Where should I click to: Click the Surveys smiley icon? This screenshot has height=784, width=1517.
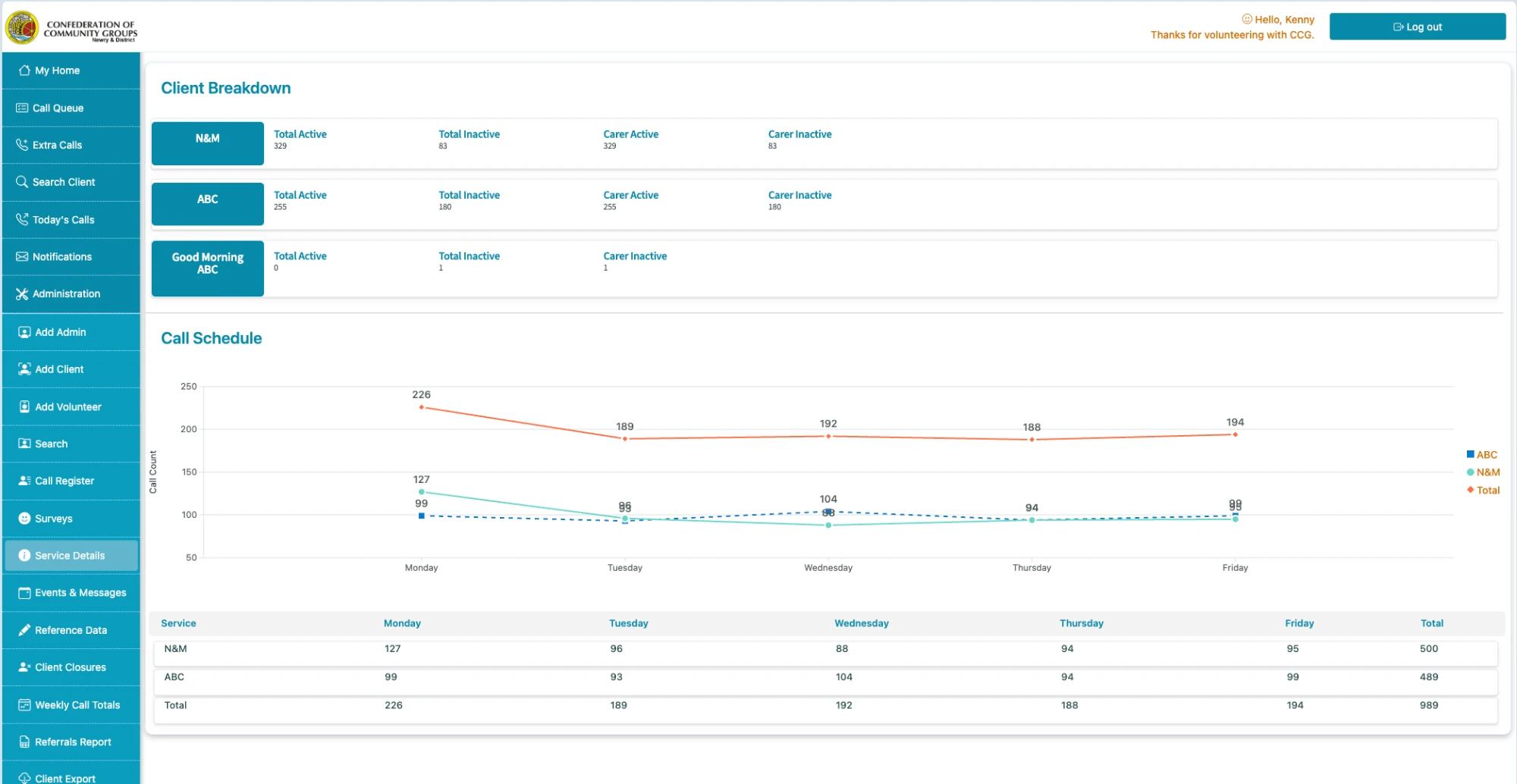coord(24,519)
